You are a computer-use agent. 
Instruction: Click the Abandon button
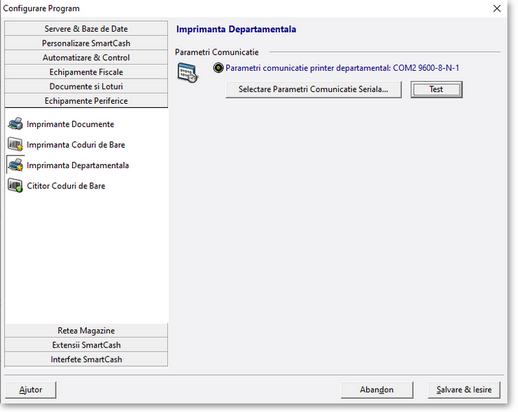click(x=377, y=390)
